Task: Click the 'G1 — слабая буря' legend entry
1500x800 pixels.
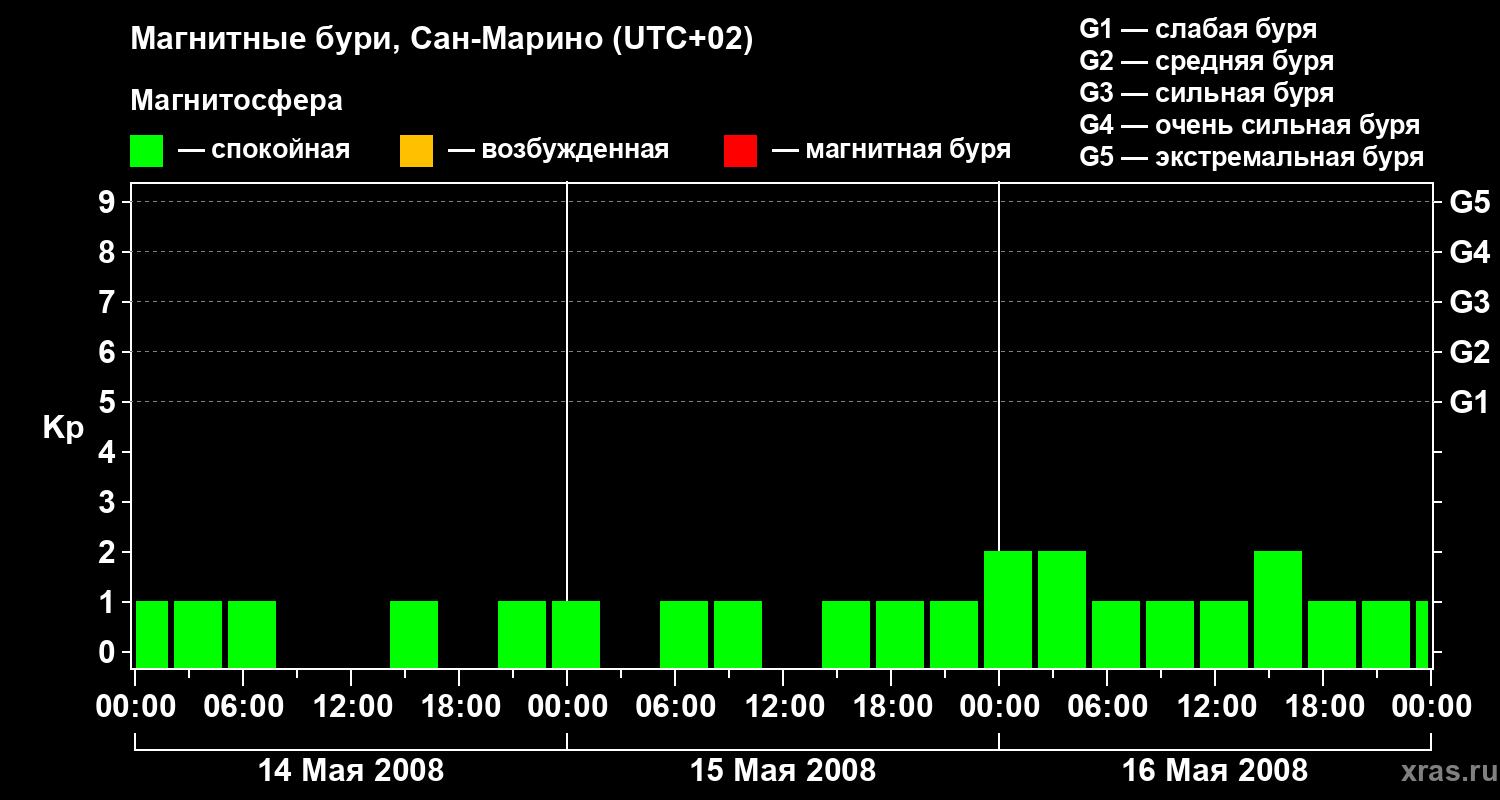Action: pos(1198,29)
